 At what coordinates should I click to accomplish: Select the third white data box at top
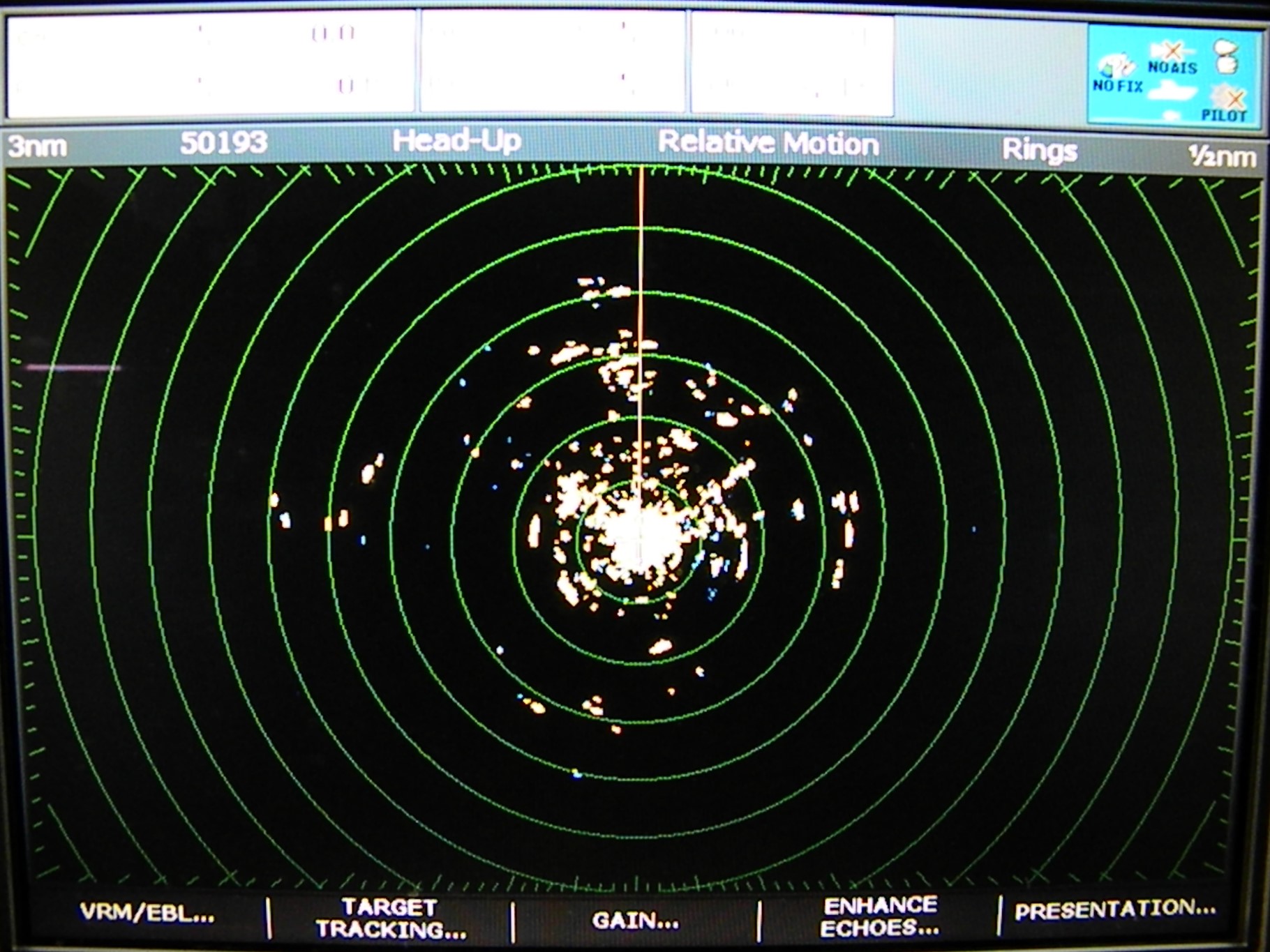pos(793,64)
